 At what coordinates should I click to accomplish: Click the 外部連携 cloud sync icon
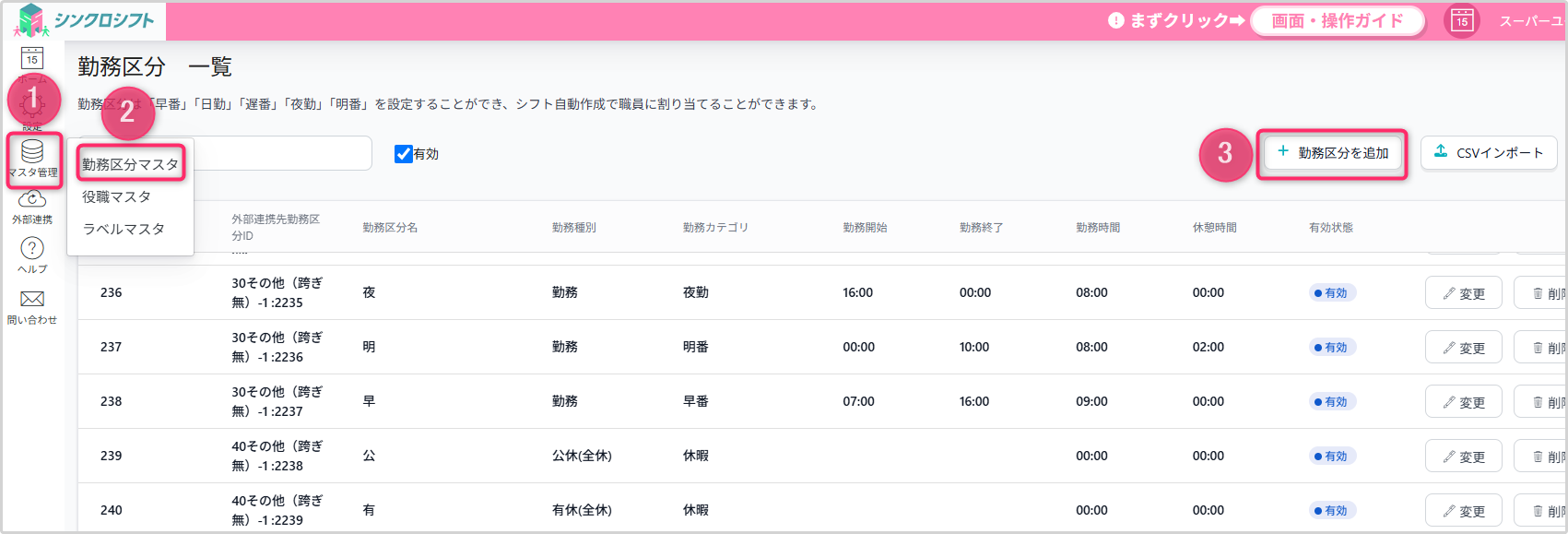point(32,200)
